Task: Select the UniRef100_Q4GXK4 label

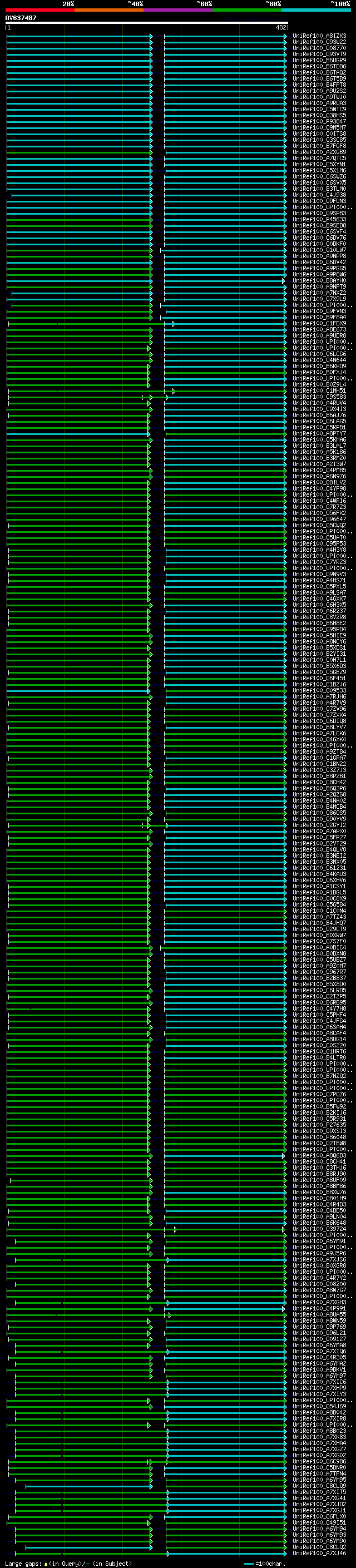Action: pyautogui.click(x=319, y=739)
